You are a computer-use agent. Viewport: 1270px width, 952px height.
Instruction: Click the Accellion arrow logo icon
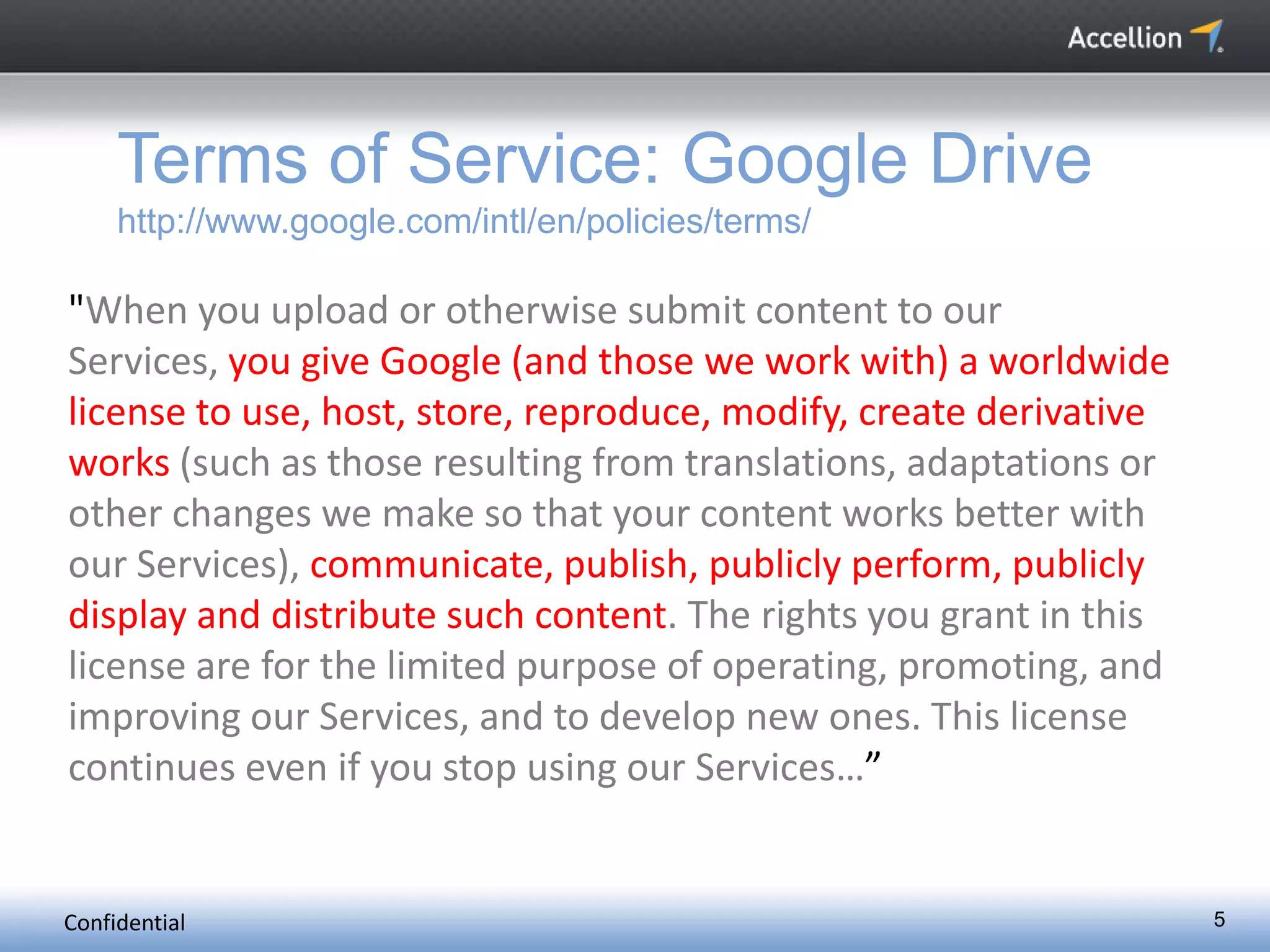[x=1207, y=36]
